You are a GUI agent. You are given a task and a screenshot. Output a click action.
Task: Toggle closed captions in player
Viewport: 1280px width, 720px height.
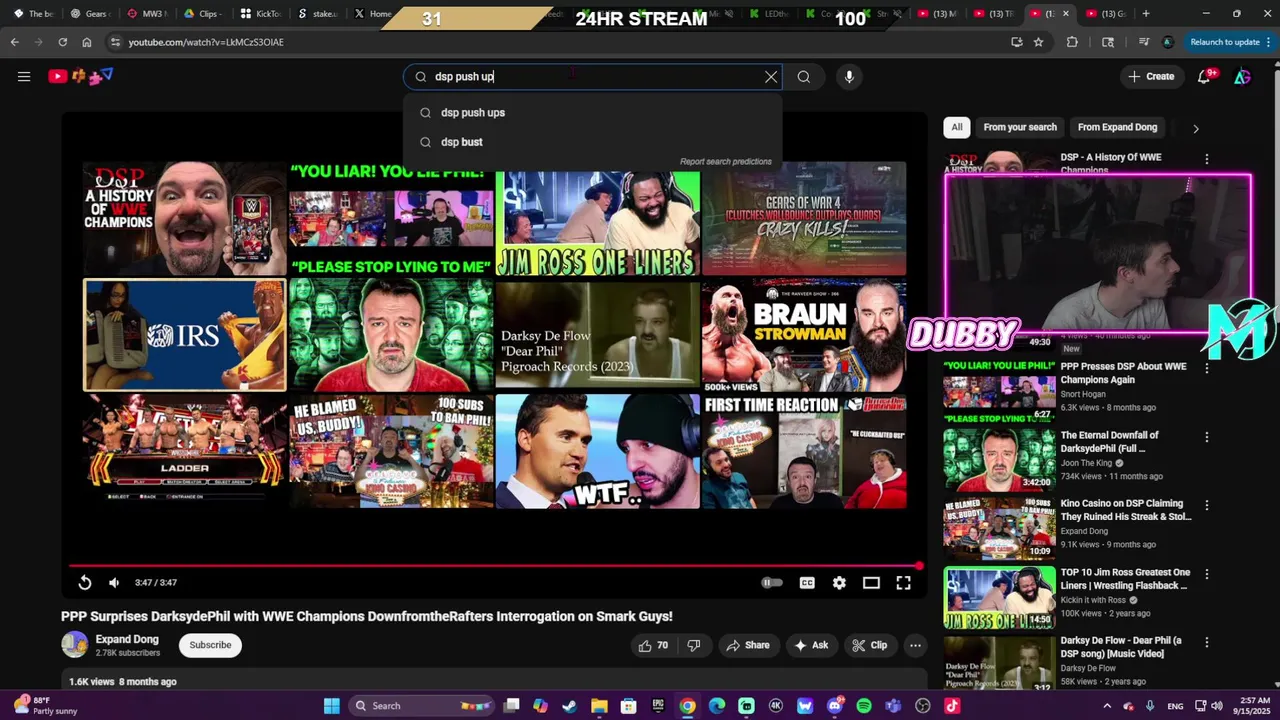[807, 583]
